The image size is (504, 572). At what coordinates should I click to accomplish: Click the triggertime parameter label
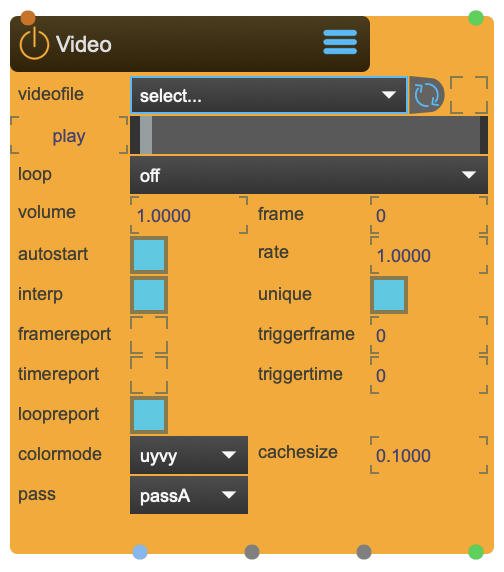point(300,375)
